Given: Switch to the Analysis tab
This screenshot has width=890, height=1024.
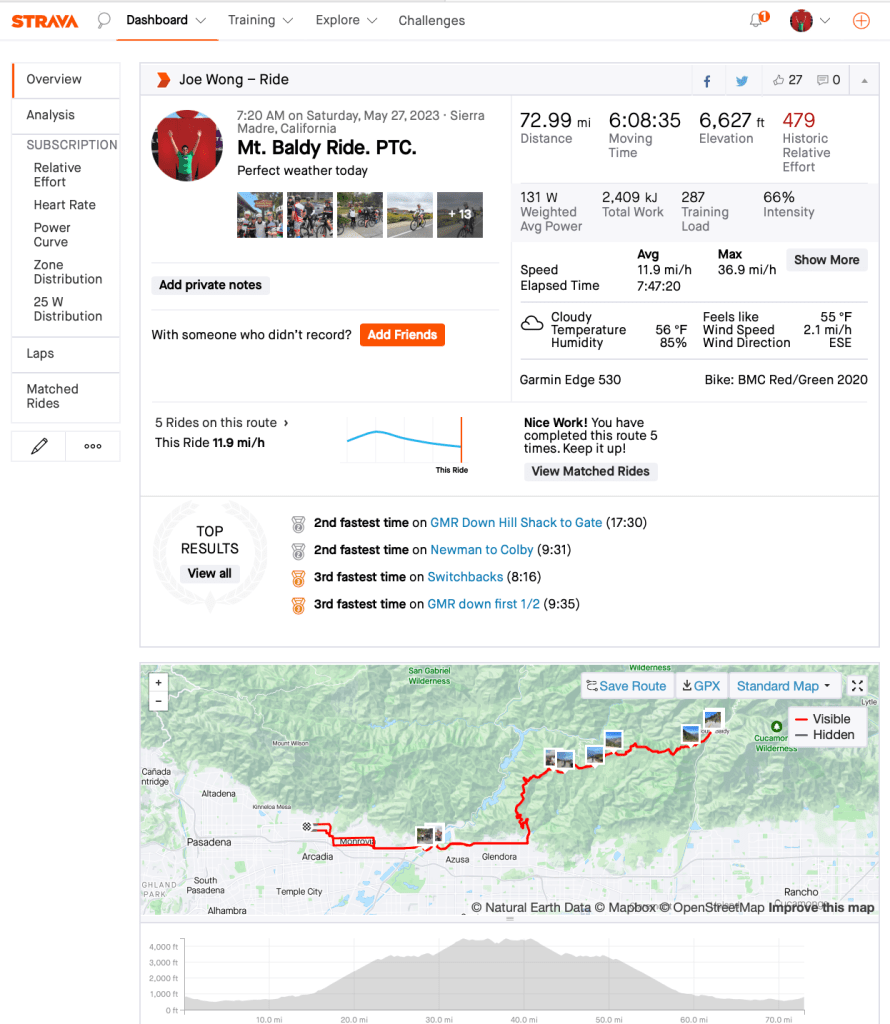Looking at the screenshot, I should tap(50, 115).
